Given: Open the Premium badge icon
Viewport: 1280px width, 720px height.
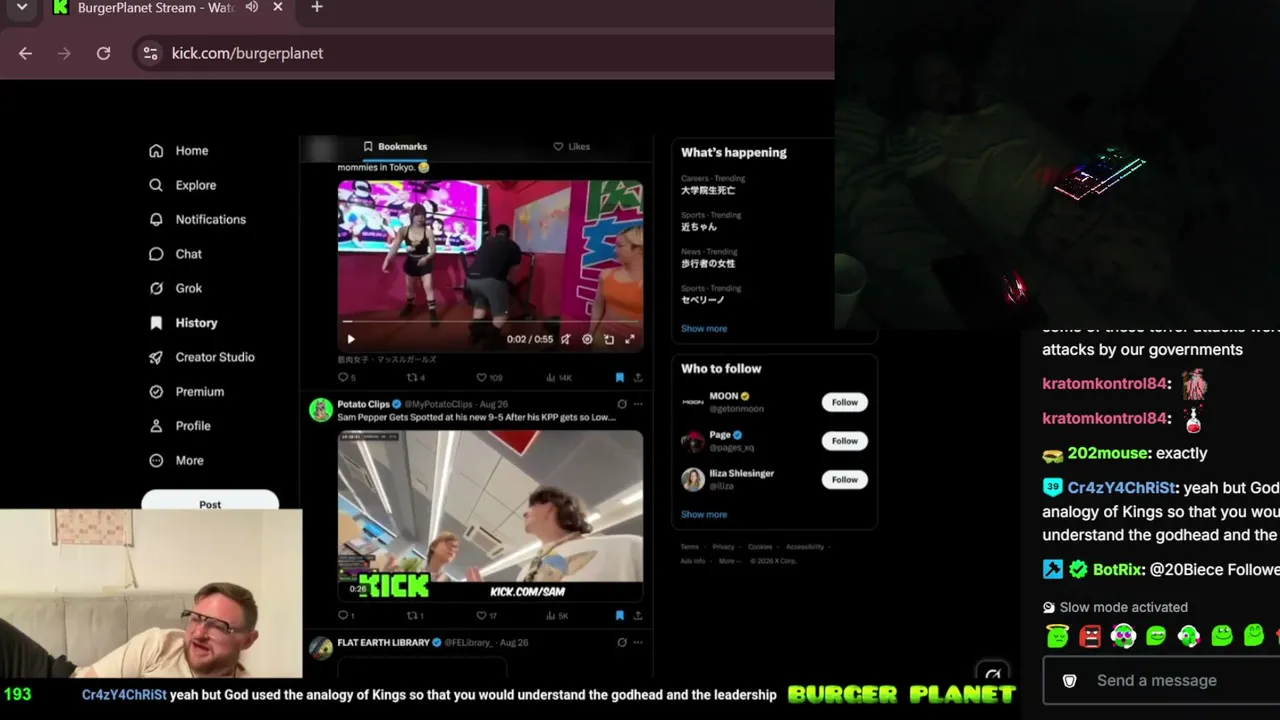Looking at the screenshot, I should pyautogui.click(x=156, y=392).
